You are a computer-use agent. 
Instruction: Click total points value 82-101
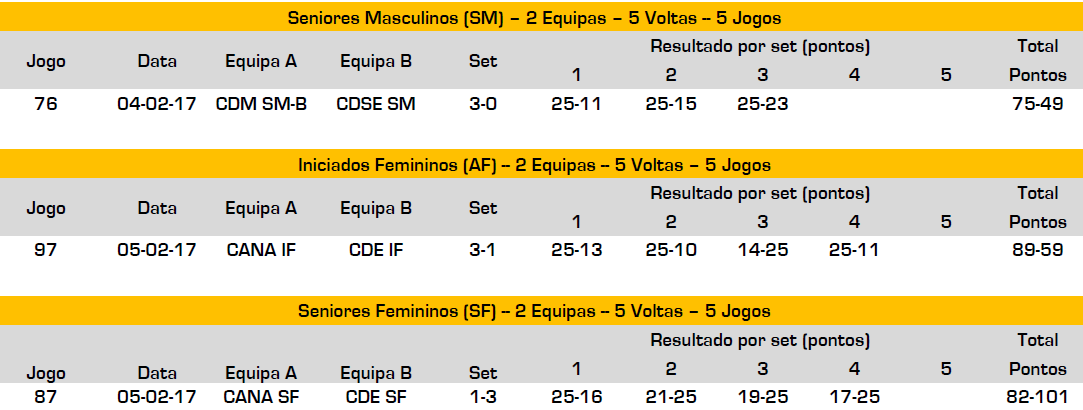click(1036, 397)
